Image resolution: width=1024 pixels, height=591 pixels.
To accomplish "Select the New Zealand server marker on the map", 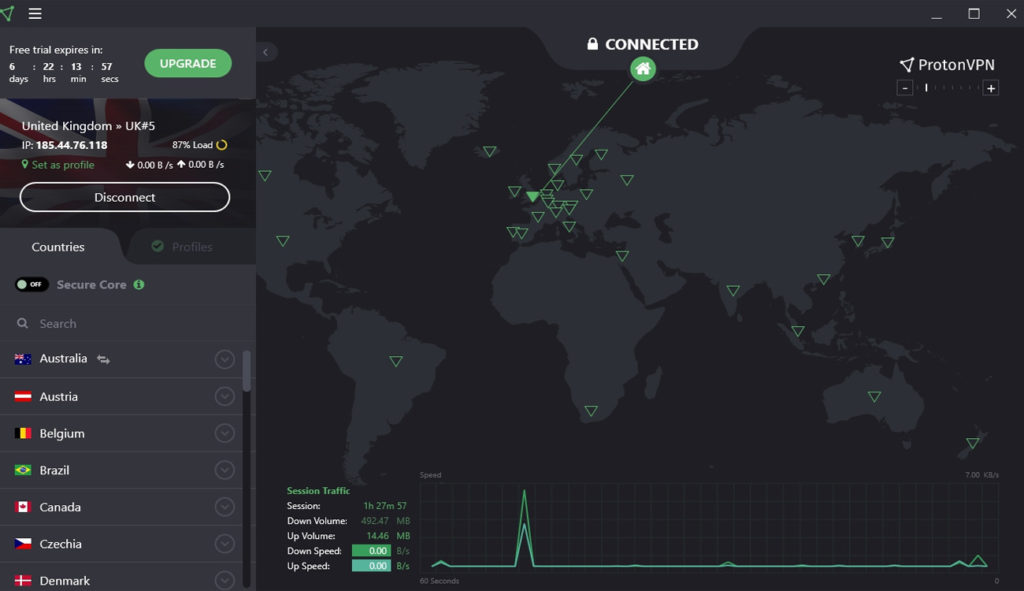I will coord(972,443).
